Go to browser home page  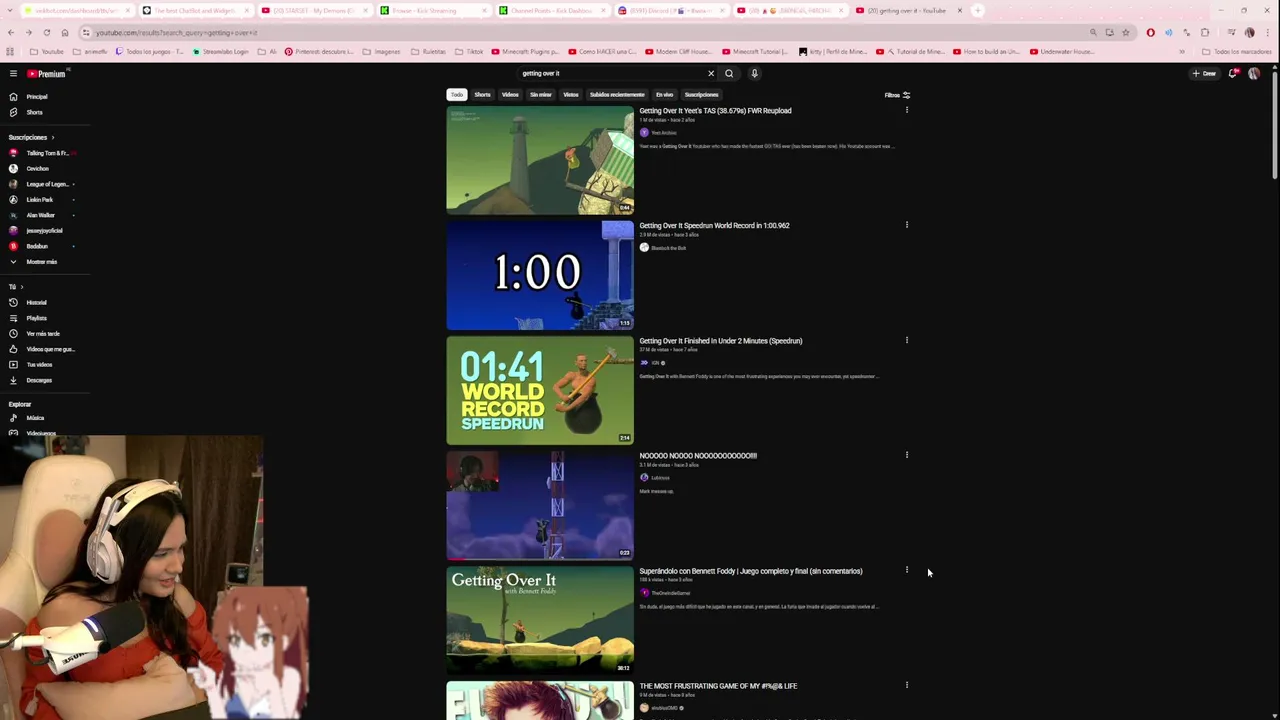tap(65, 32)
